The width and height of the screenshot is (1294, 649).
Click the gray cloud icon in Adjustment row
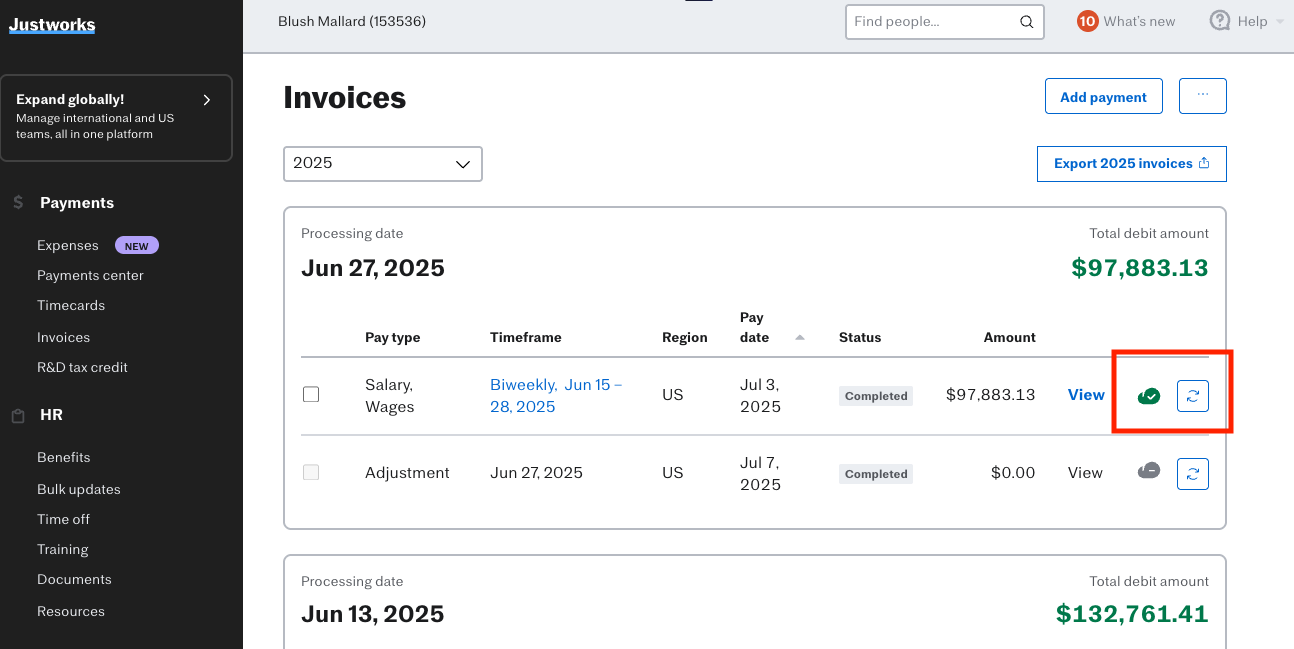pos(1149,472)
